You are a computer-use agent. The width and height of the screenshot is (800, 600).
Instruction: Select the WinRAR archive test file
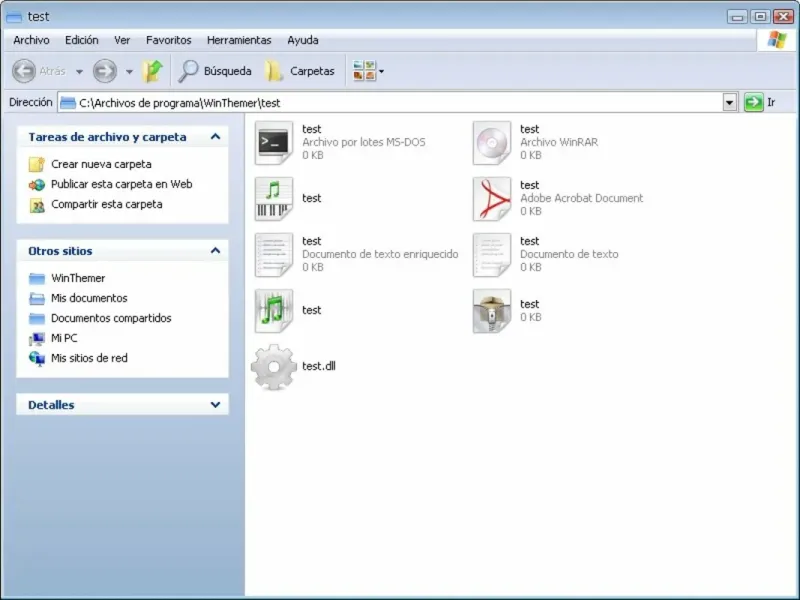click(x=492, y=142)
